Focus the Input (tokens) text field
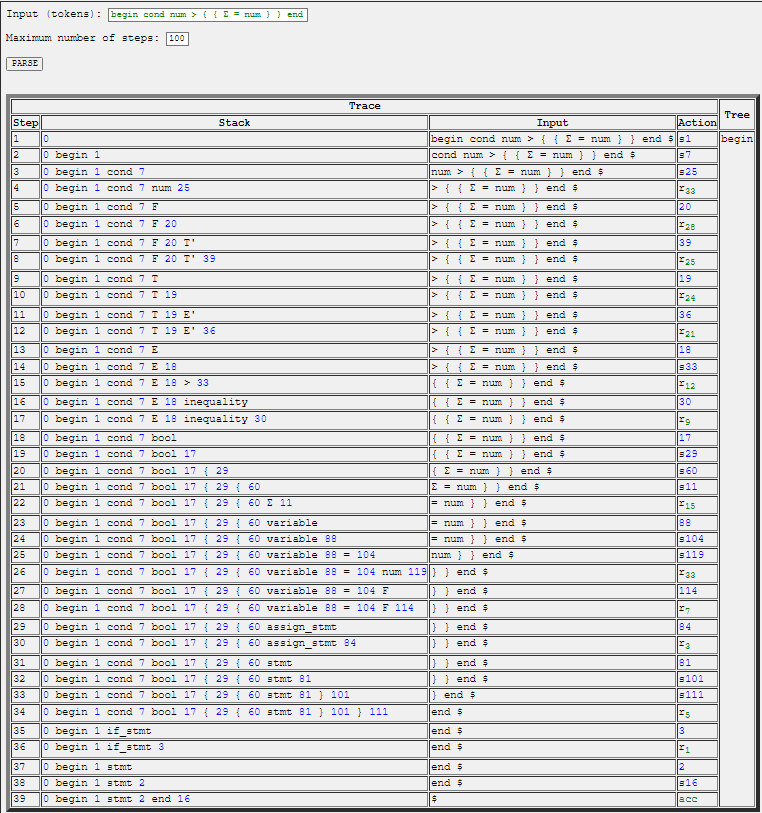 (x=208, y=15)
